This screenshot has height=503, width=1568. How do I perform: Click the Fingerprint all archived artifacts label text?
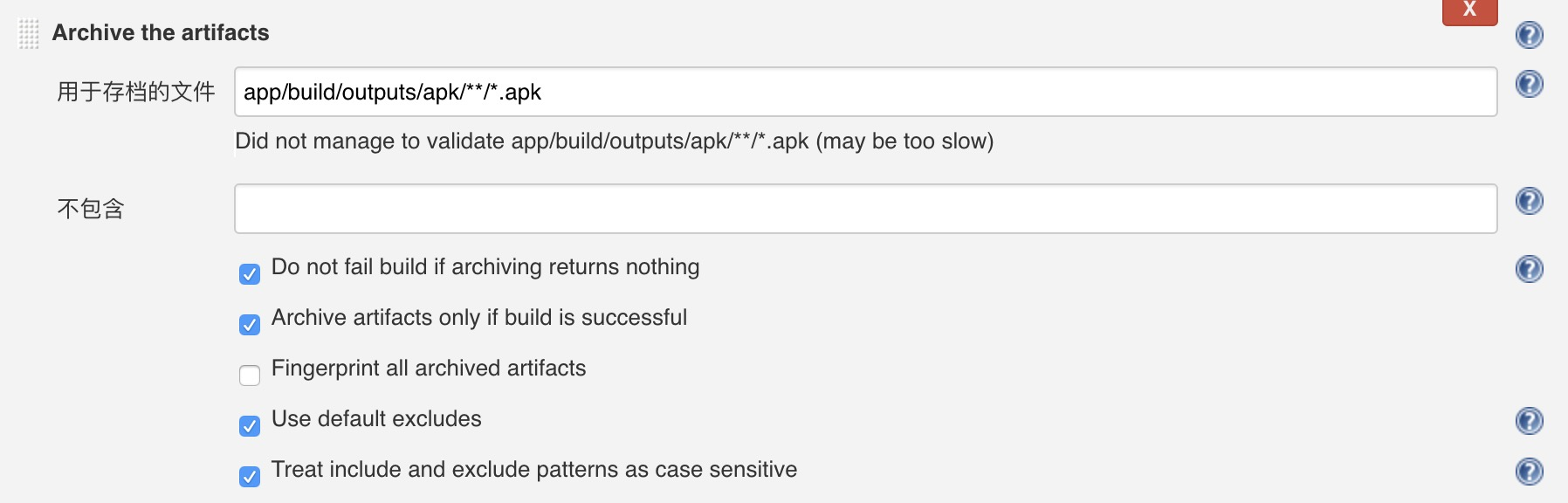429,369
